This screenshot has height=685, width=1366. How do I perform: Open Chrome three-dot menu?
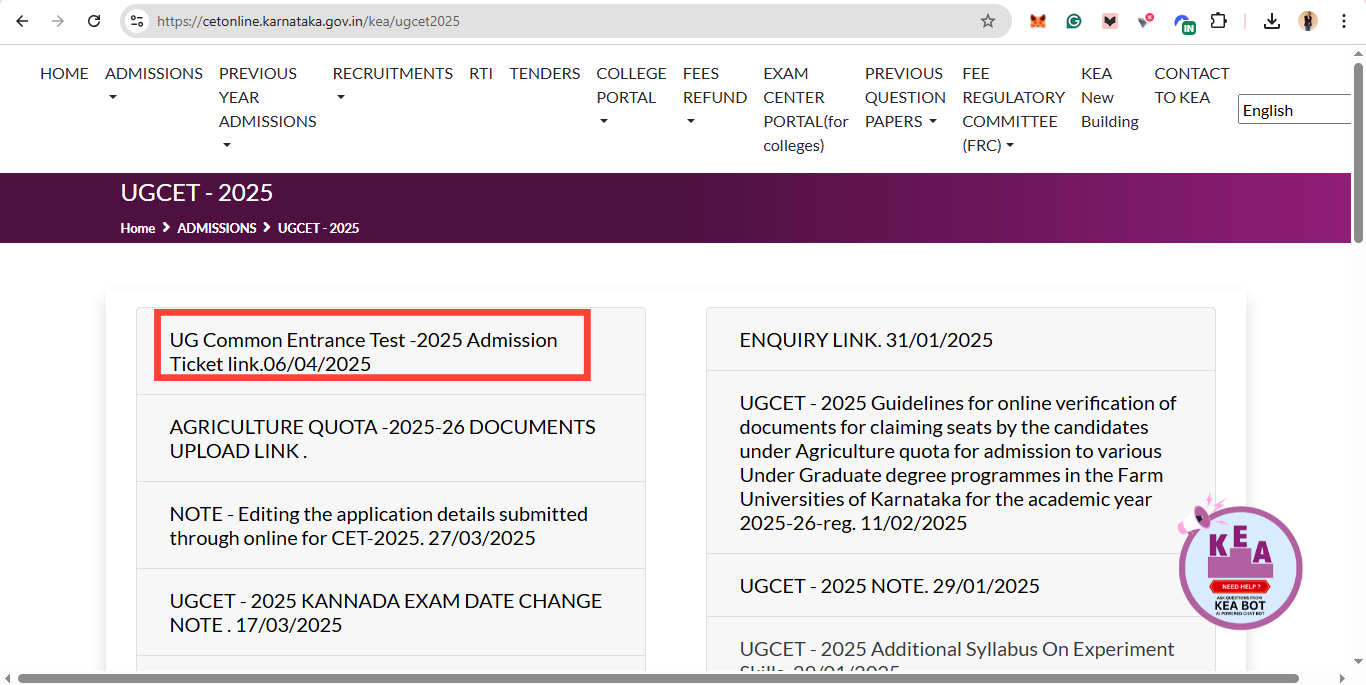1344,21
